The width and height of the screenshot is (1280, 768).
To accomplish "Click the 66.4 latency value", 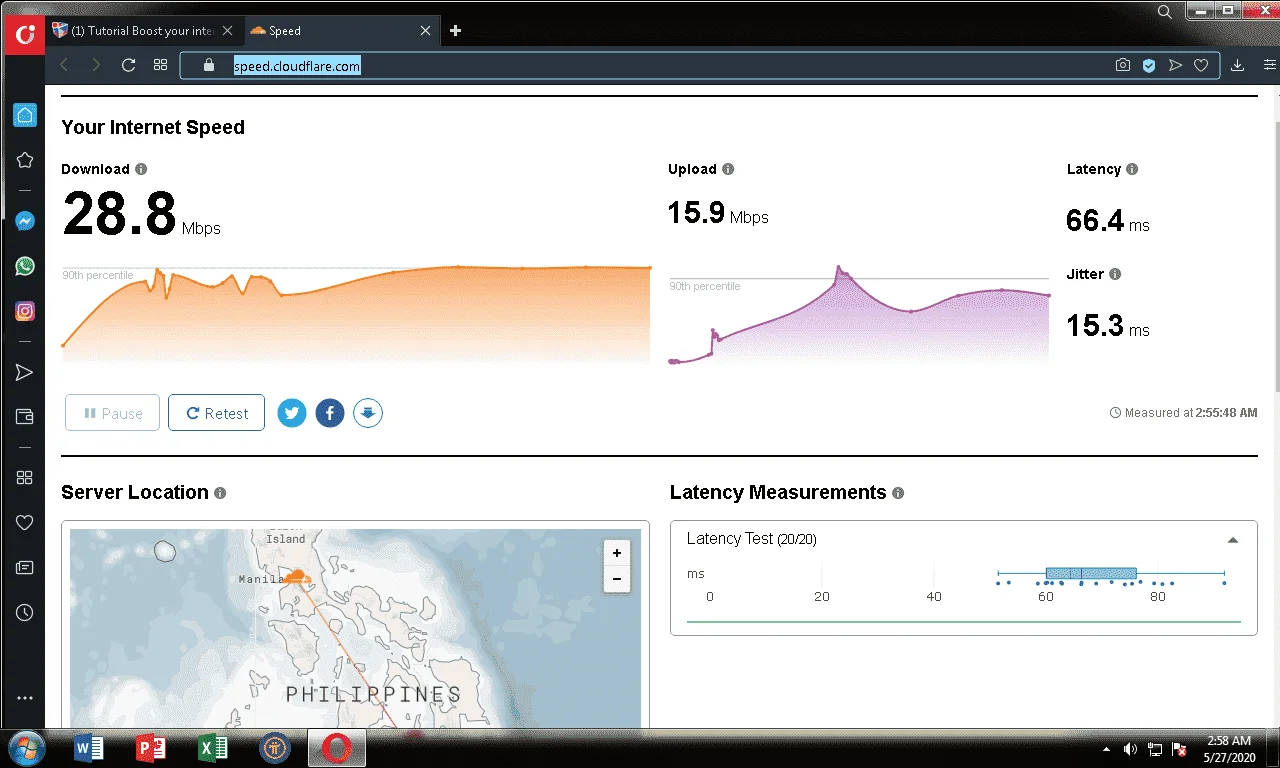I will coord(1095,220).
